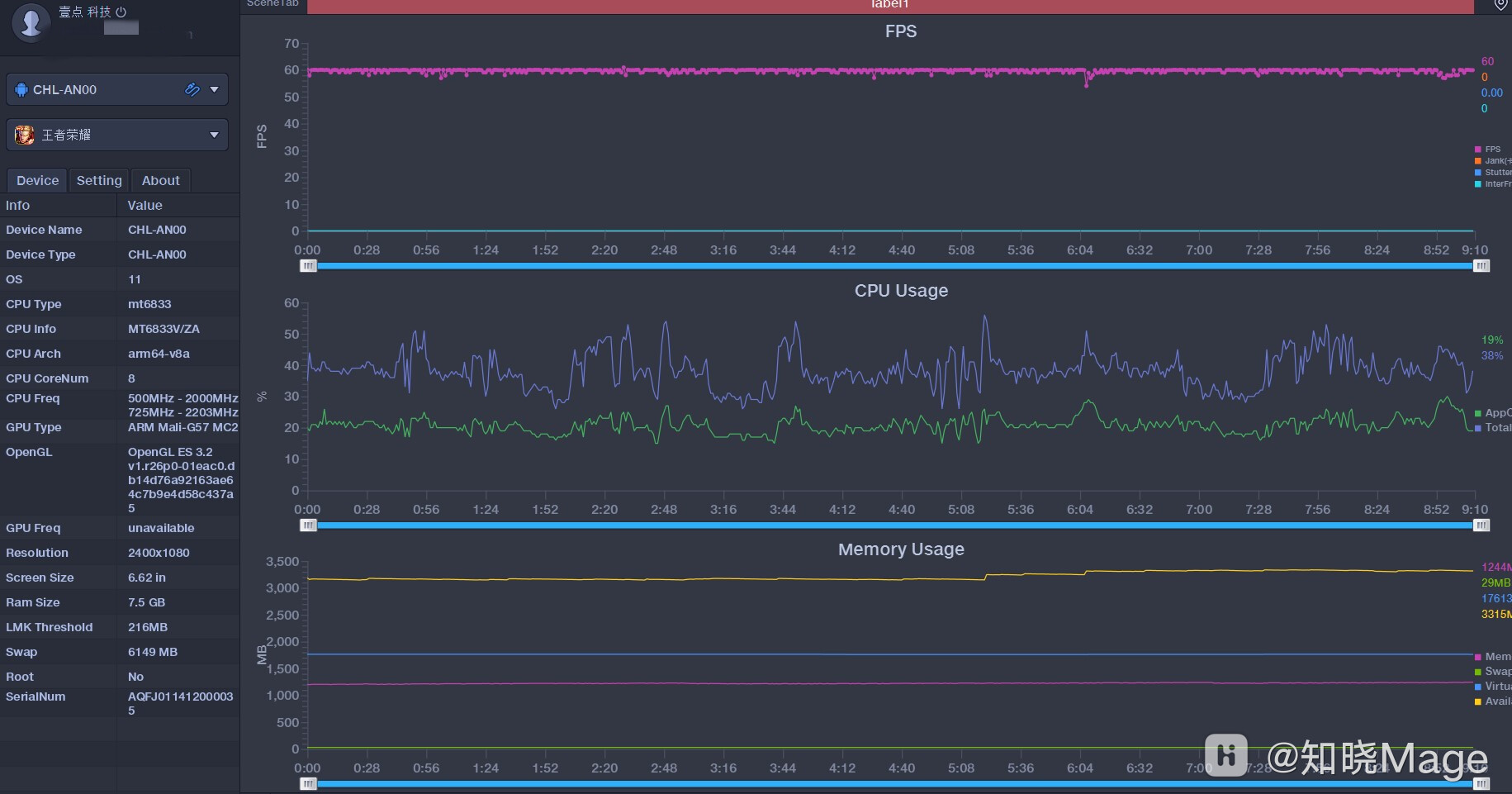
Task: Click the location pin icon at top right
Action: click(x=1500, y=5)
